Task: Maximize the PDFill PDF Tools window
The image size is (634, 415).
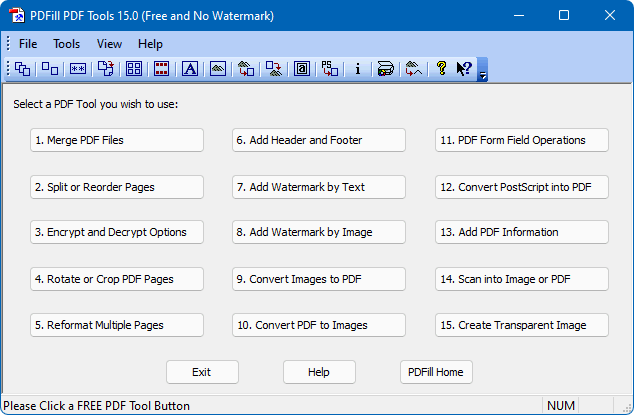Action: [x=564, y=15]
